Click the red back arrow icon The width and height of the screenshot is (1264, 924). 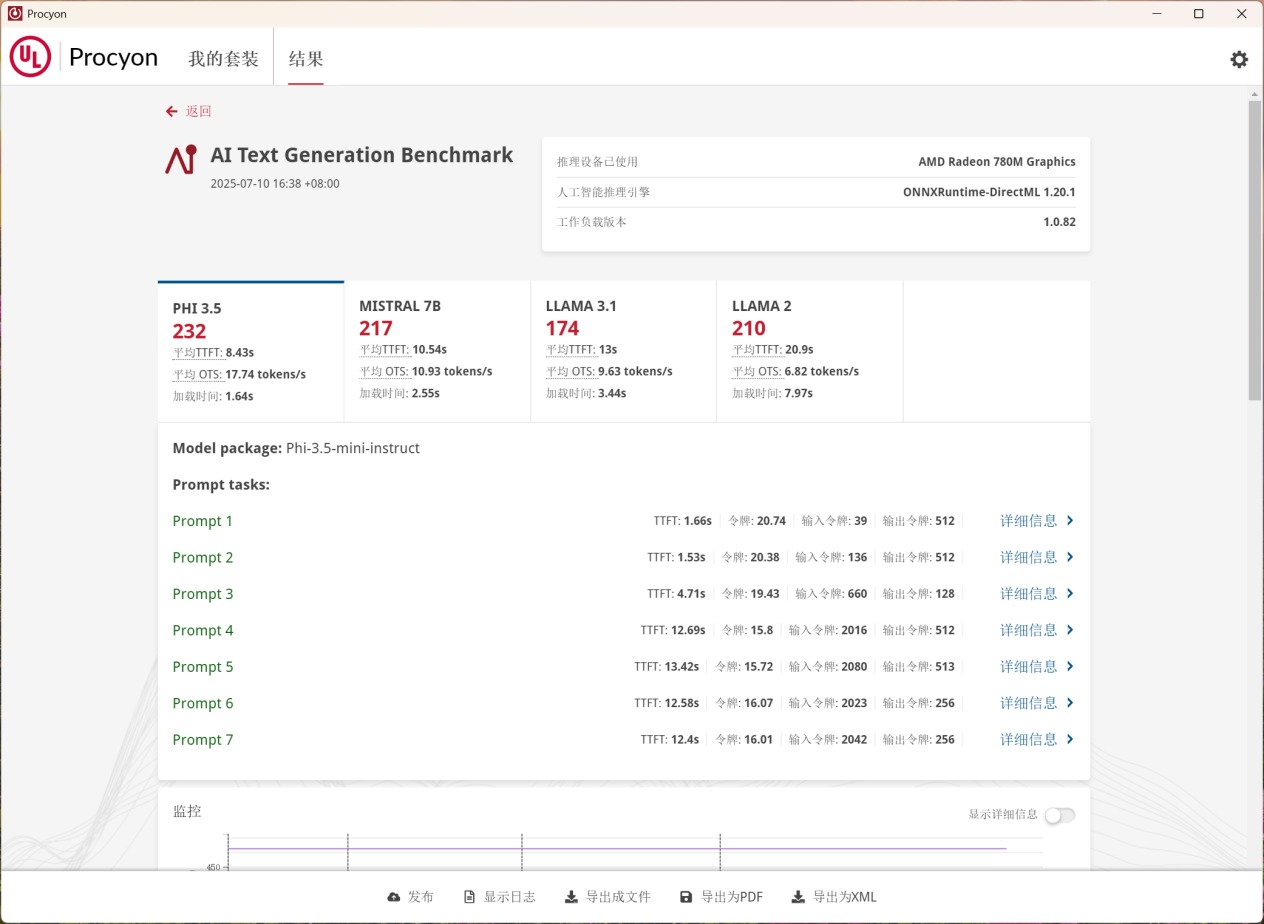171,111
